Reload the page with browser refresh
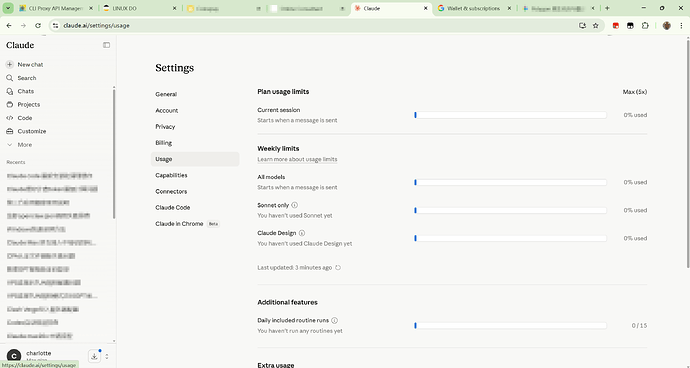This screenshot has width=690, height=368. coord(38,26)
